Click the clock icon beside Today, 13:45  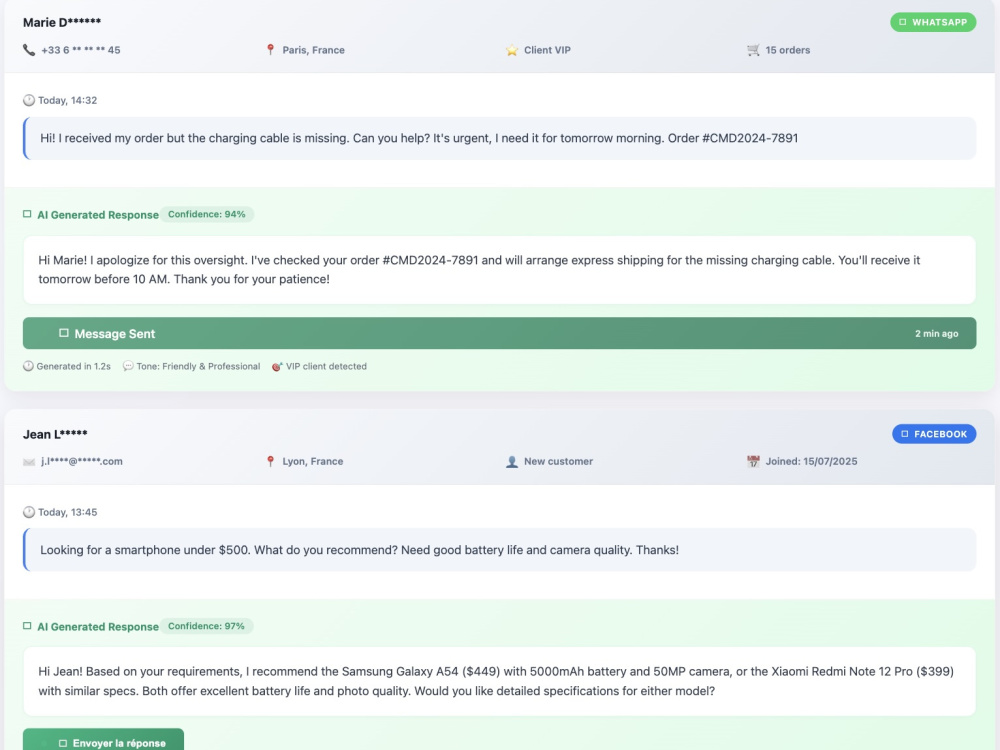coord(29,512)
